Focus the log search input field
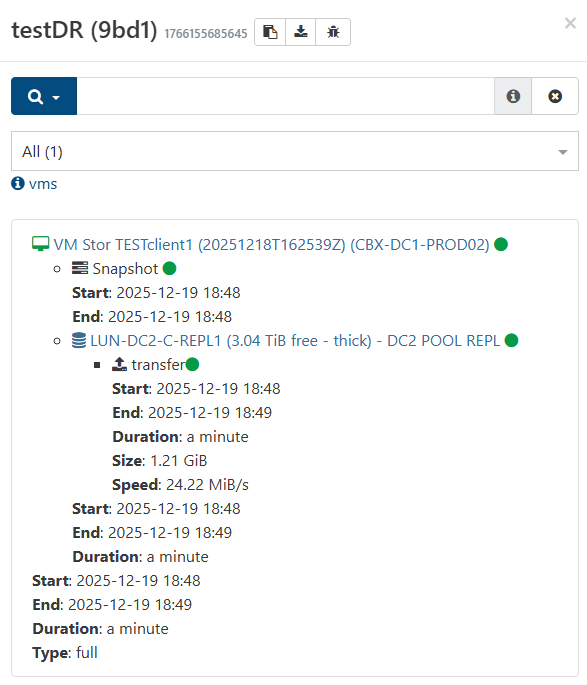 285,96
